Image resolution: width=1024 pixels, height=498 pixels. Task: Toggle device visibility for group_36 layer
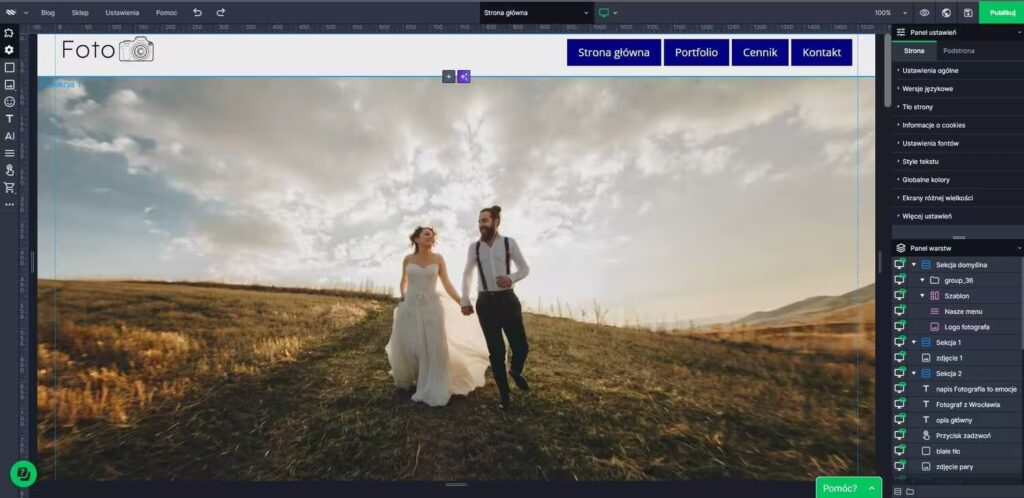(x=900, y=280)
